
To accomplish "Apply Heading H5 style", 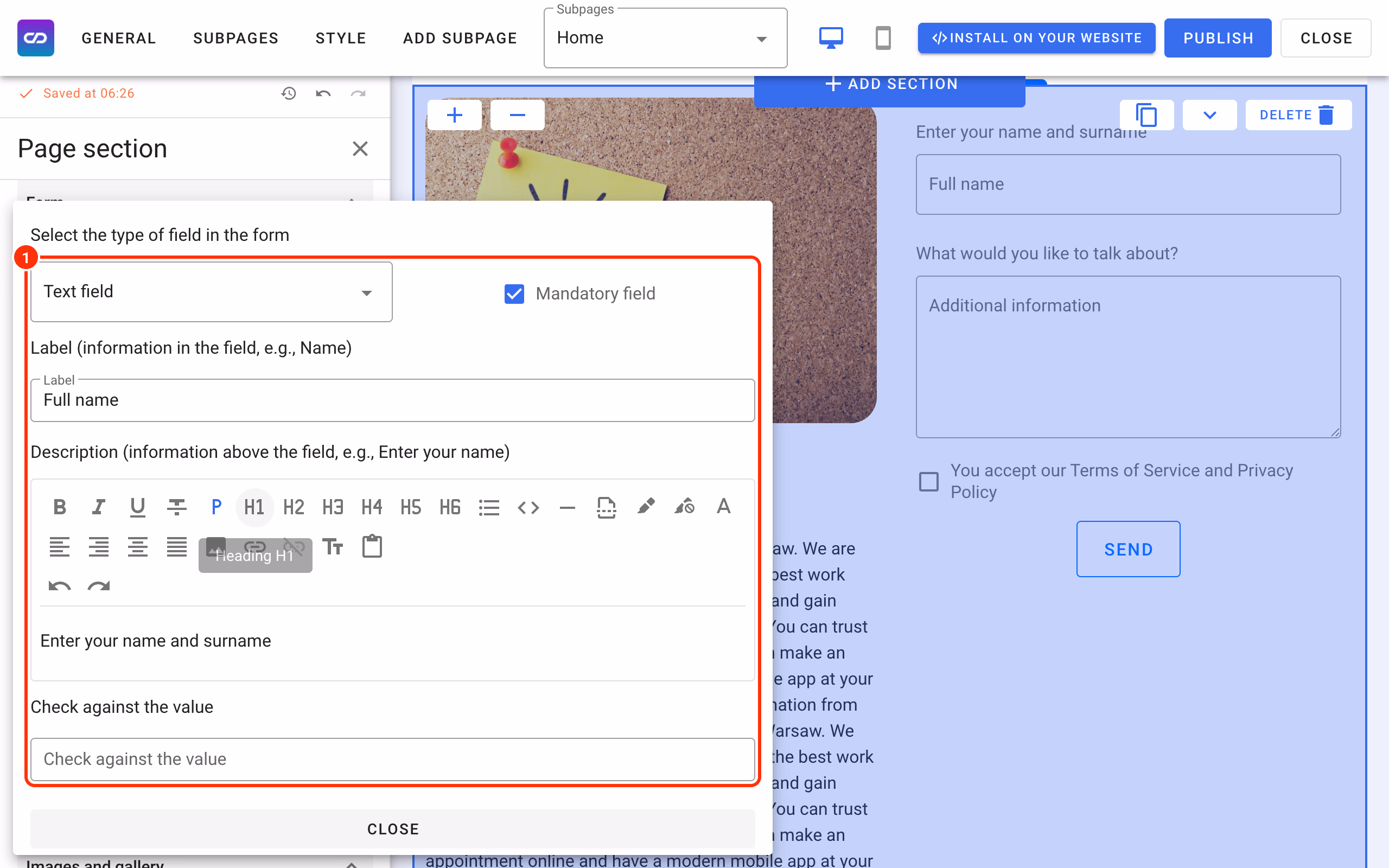I will [x=411, y=507].
